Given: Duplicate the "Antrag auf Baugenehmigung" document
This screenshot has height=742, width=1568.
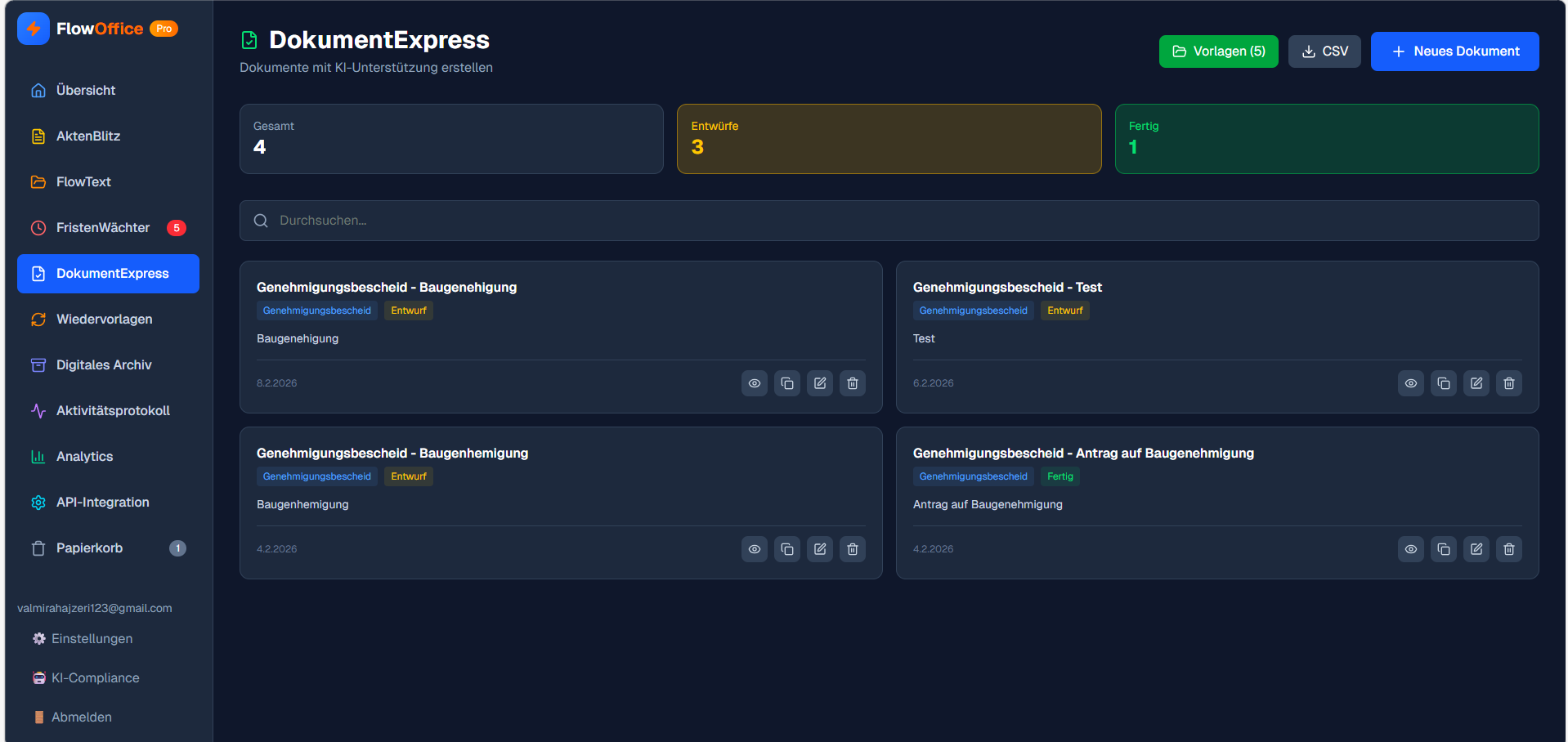Looking at the screenshot, I should [x=1443, y=548].
